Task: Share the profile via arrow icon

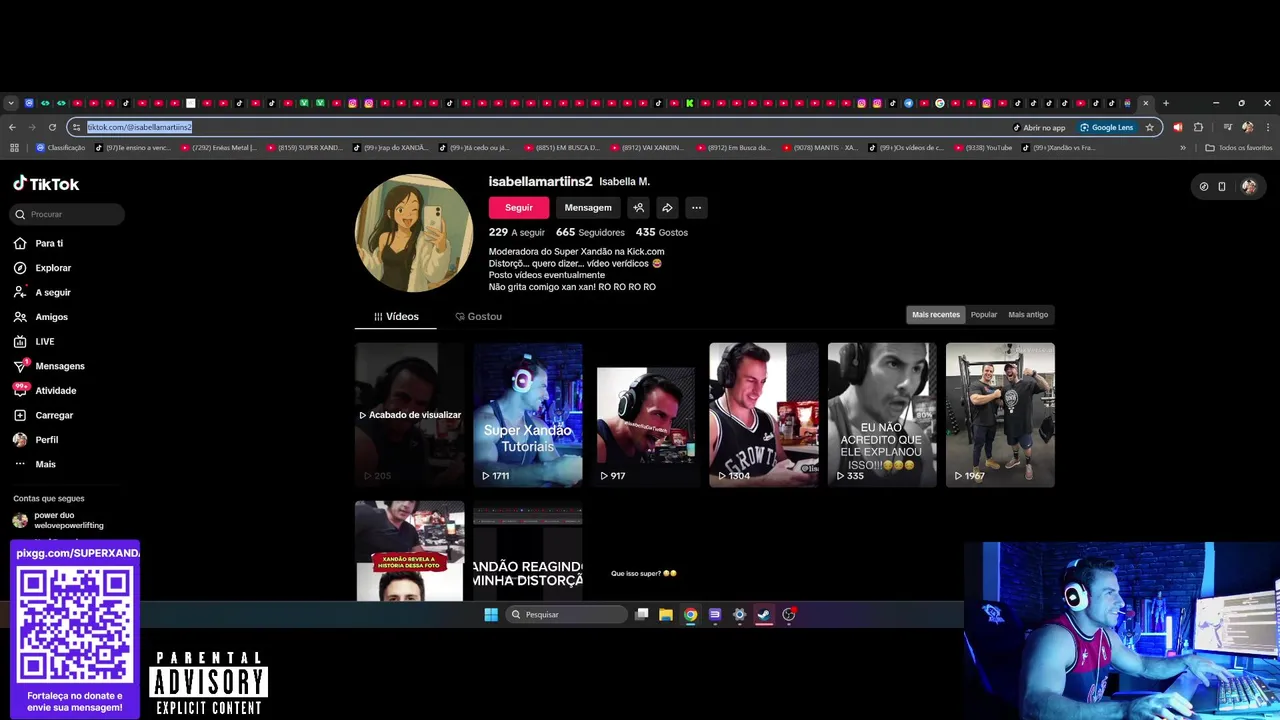Action: point(667,208)
